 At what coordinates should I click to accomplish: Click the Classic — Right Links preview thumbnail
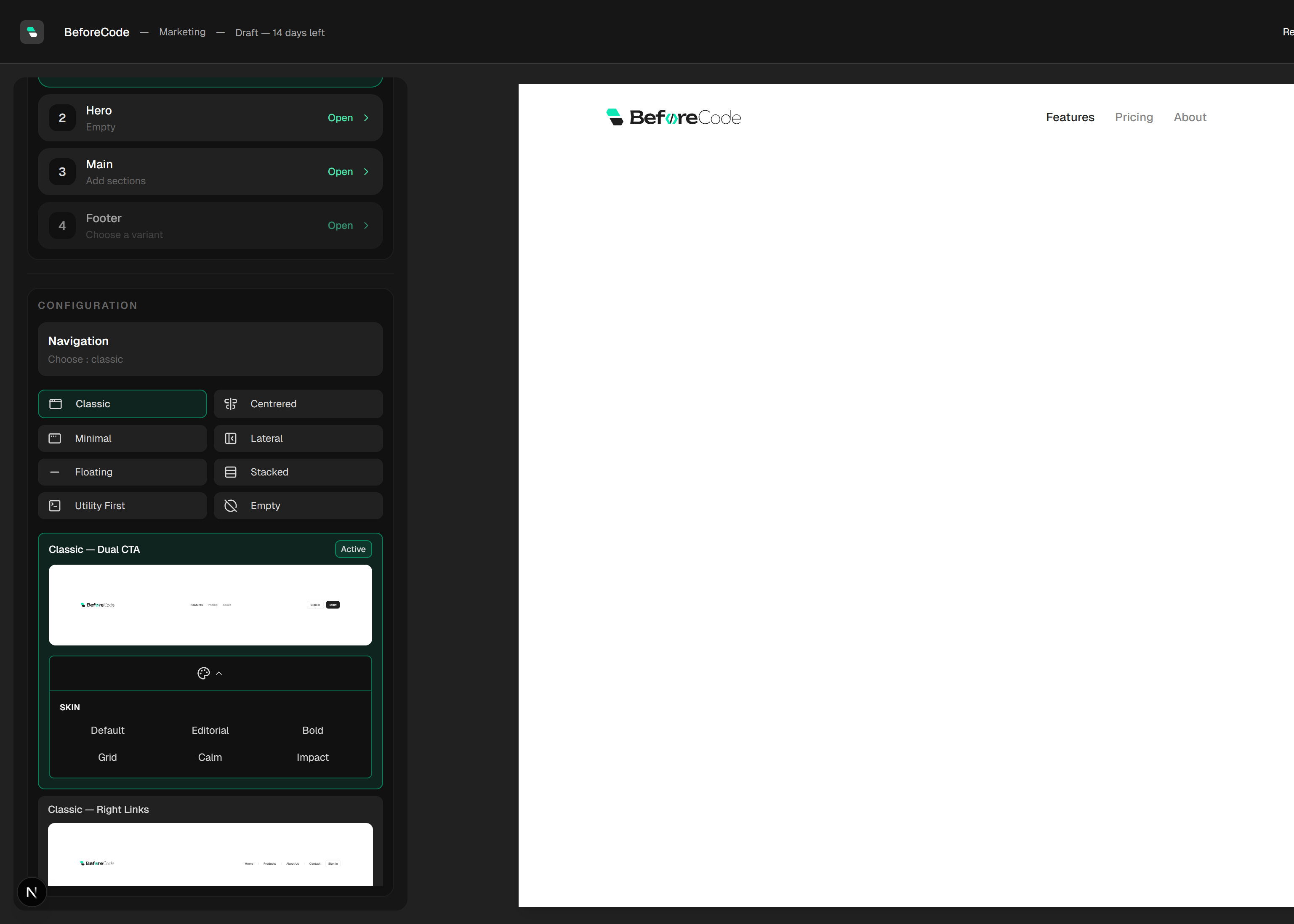click(210, 855)
